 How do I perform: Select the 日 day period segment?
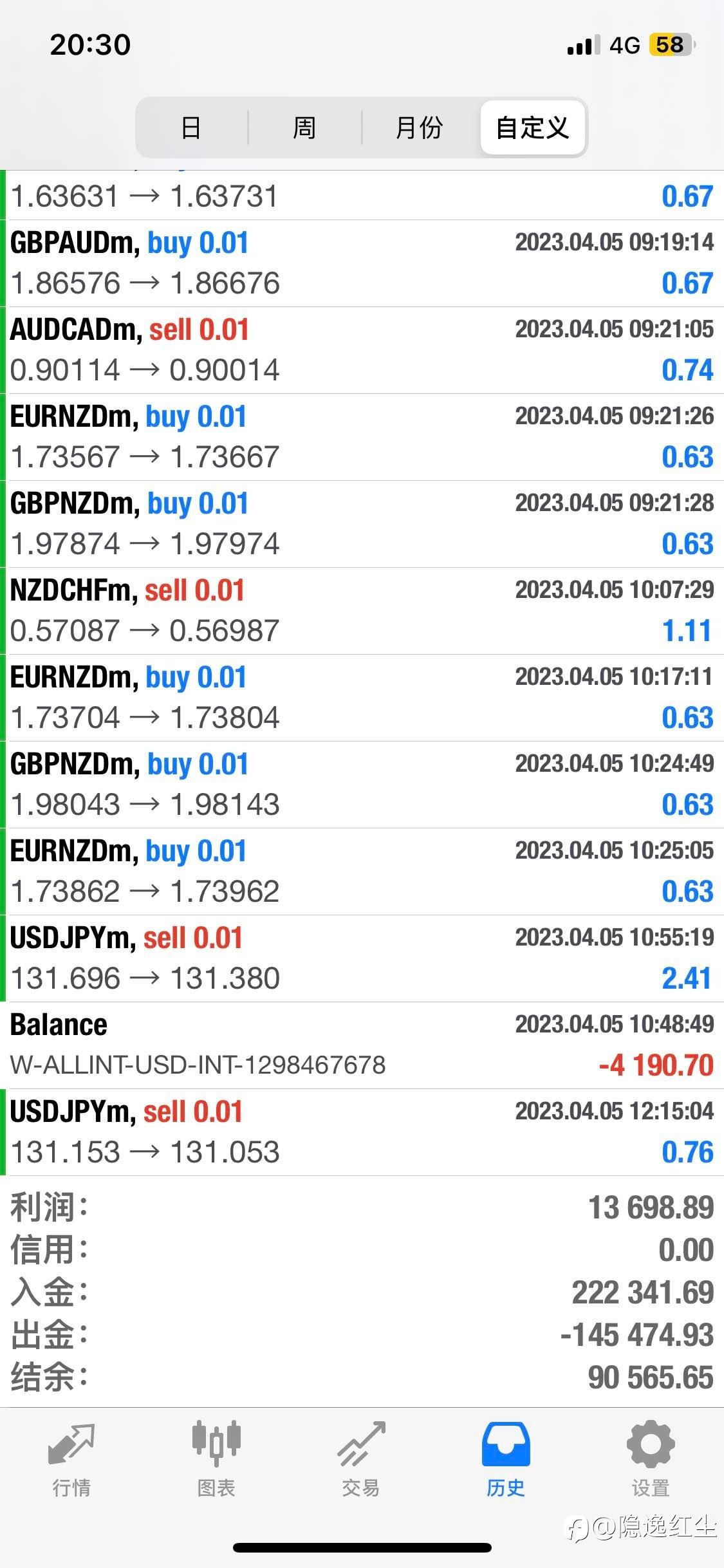point(191,127)
